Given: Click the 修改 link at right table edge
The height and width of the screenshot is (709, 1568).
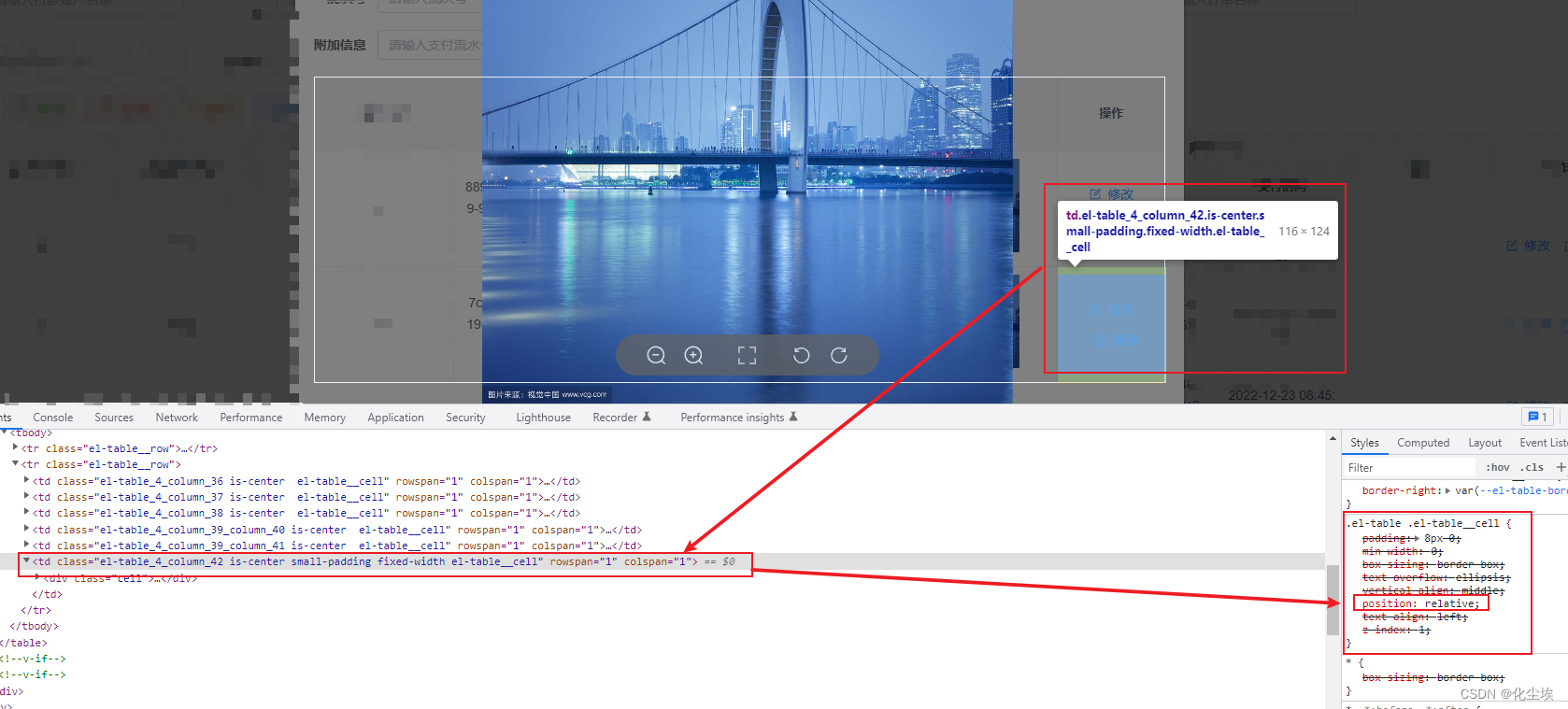Looking at the screenshot, I should [1528, 246].
